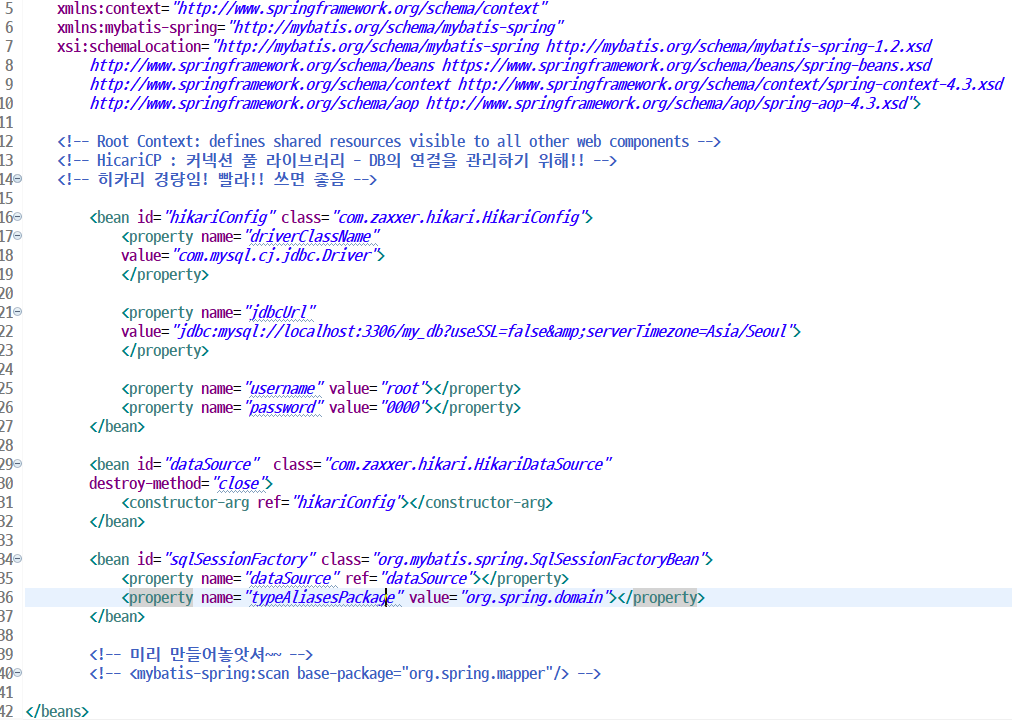This screenshot has width=1012, height=720.
Task: Click class value "com.zaxxer.hikari.HikariConfig"
Action: point(459,217)
